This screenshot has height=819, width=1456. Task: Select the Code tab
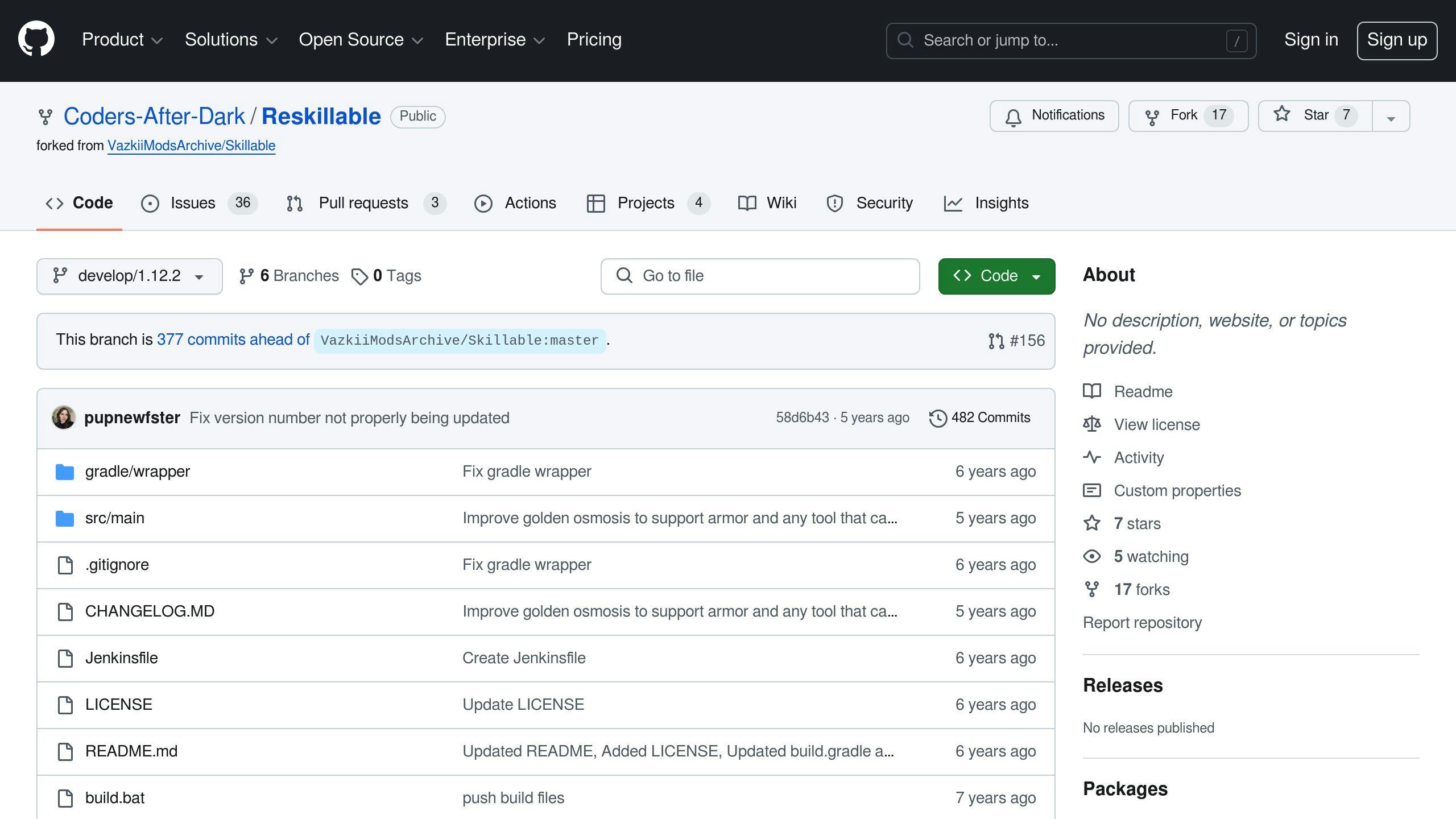click(x=80, y=203)
